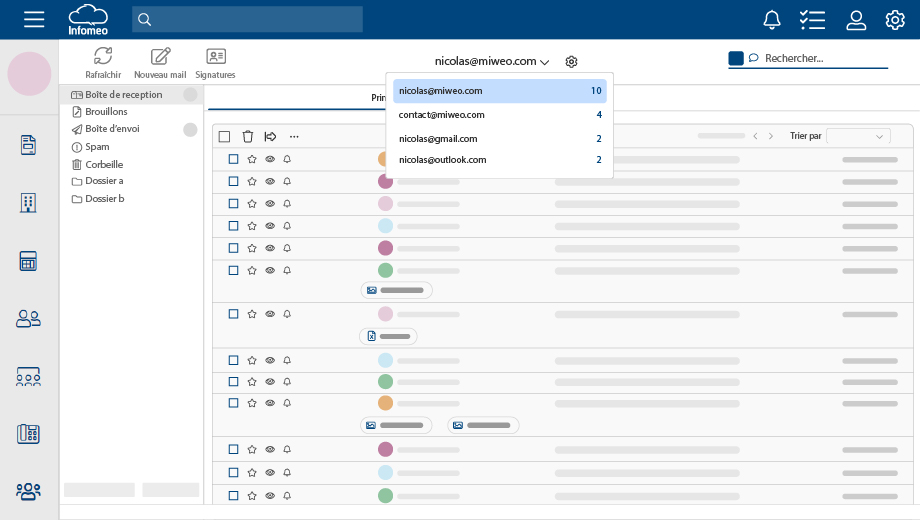Image resolution: width=920 pixels, height=520 pixels.
Task: Open the task checklist icon
Action: point(812,20)
